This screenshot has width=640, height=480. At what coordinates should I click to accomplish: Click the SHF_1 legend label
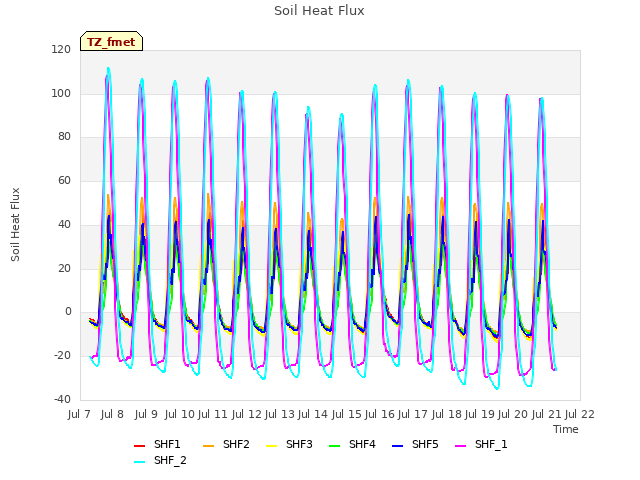[491, 444]
